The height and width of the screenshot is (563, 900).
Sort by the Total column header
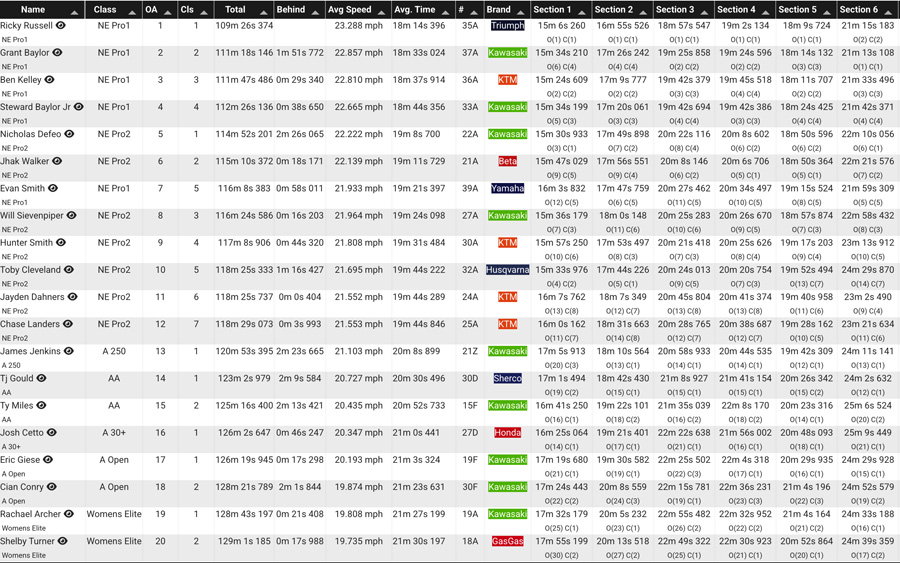point(235,10)
